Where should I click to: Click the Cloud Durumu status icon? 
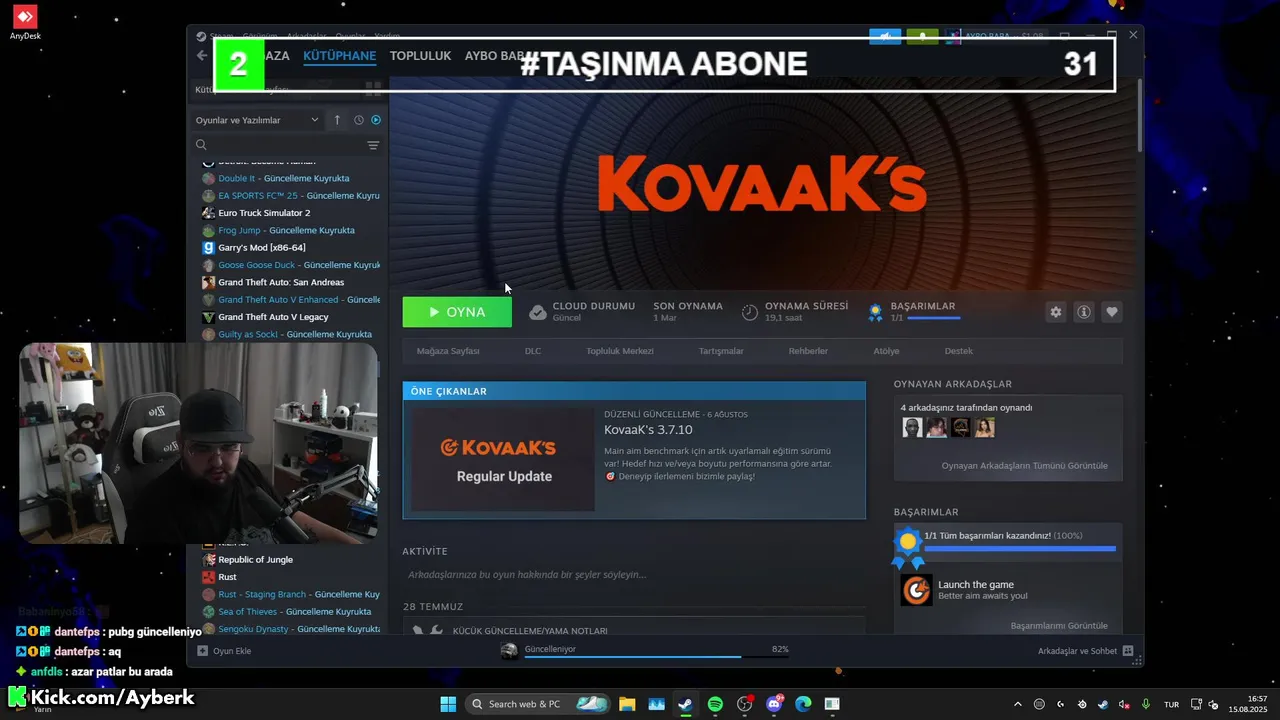538,312
